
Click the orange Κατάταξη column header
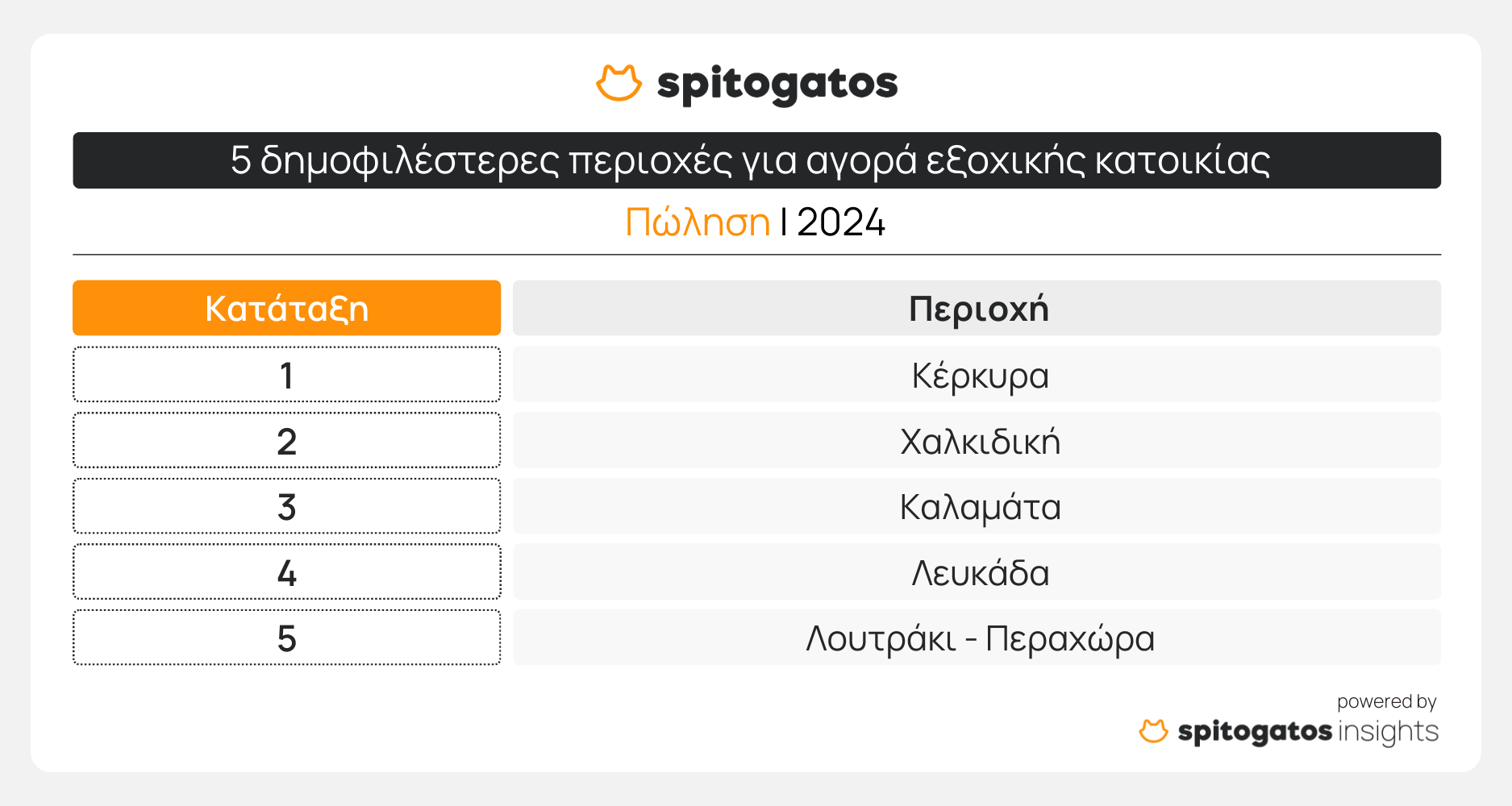(x=286, y=308)
